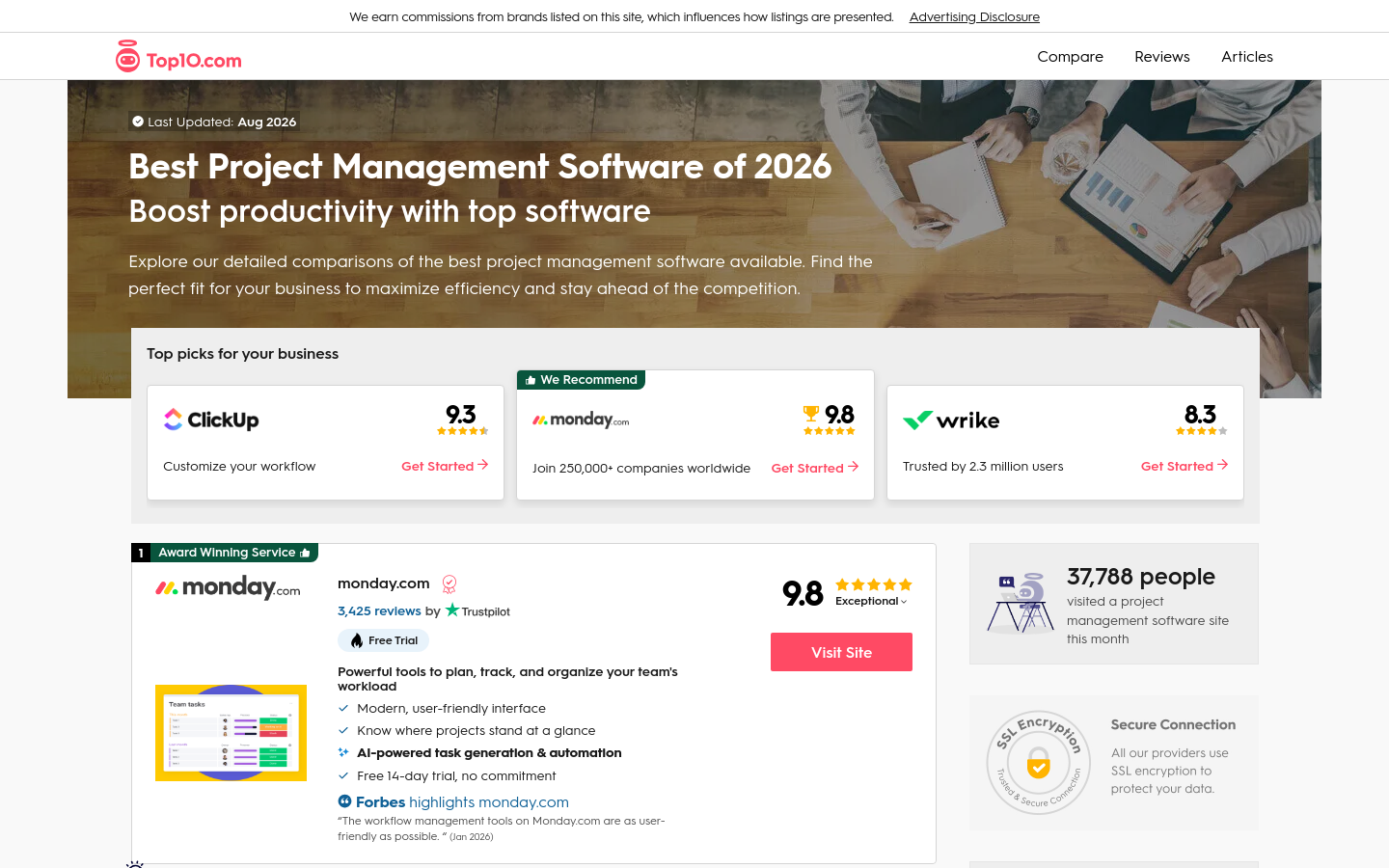Click Get Started on the Wrike card
The width and height of the screenshot is (1389, 868).
(x=1185, y=466)
